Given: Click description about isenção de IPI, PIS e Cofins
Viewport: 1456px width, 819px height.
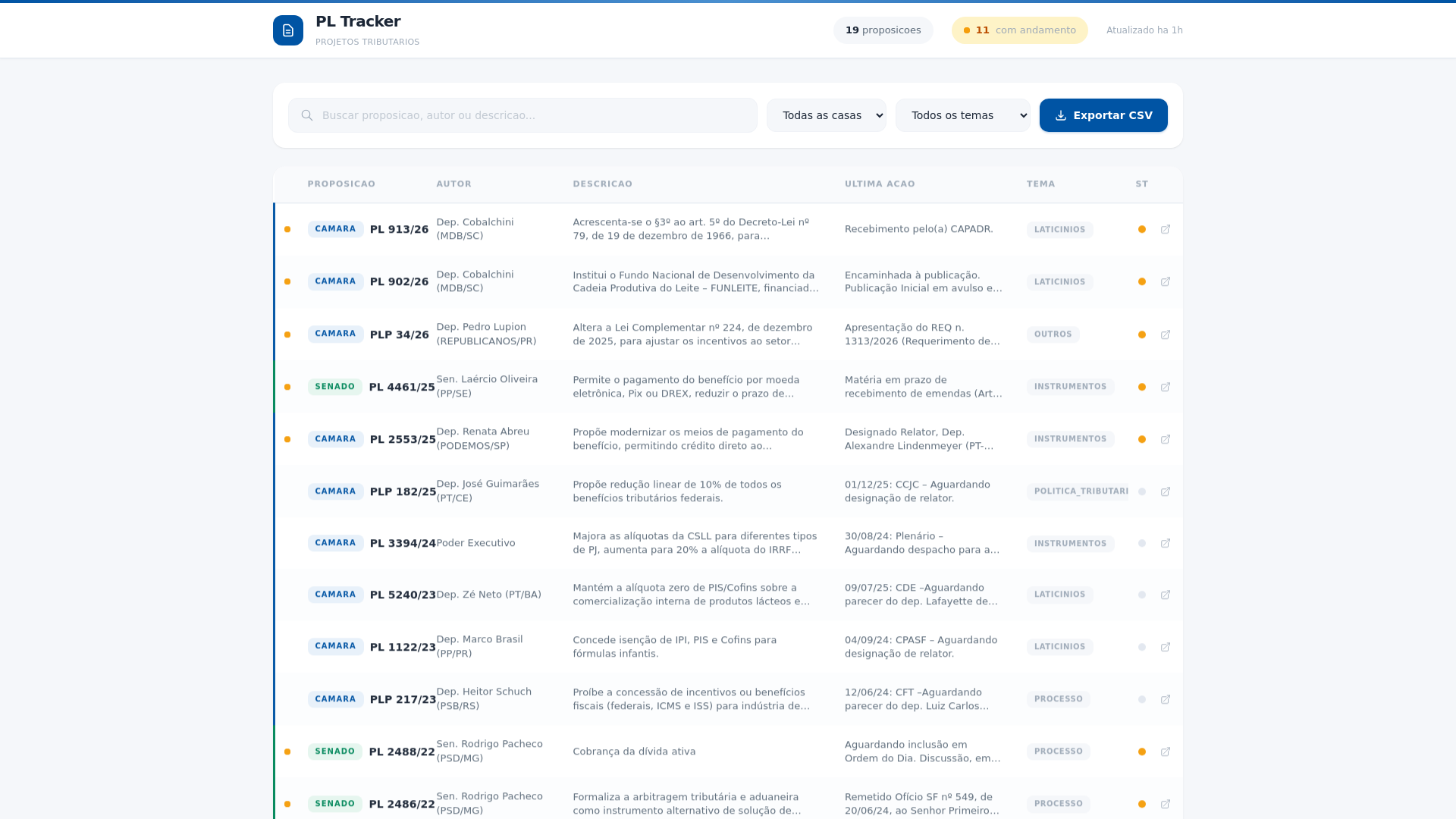Looking at the screenshot, I should (674, 647).
